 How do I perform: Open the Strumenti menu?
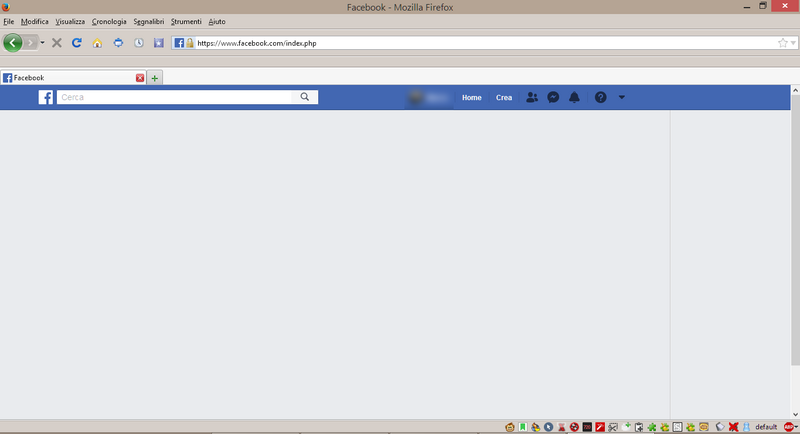(186, 21)
